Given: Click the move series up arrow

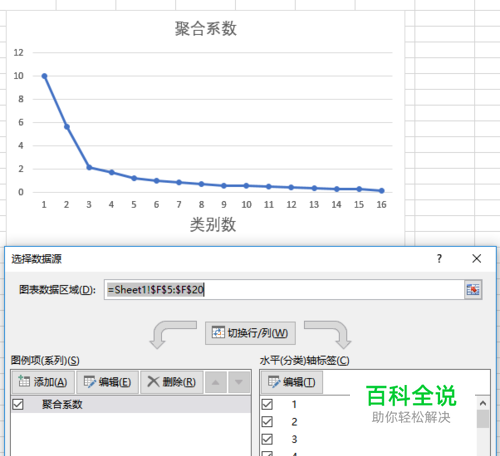Looking at the screenshot, I should point(216,382).
